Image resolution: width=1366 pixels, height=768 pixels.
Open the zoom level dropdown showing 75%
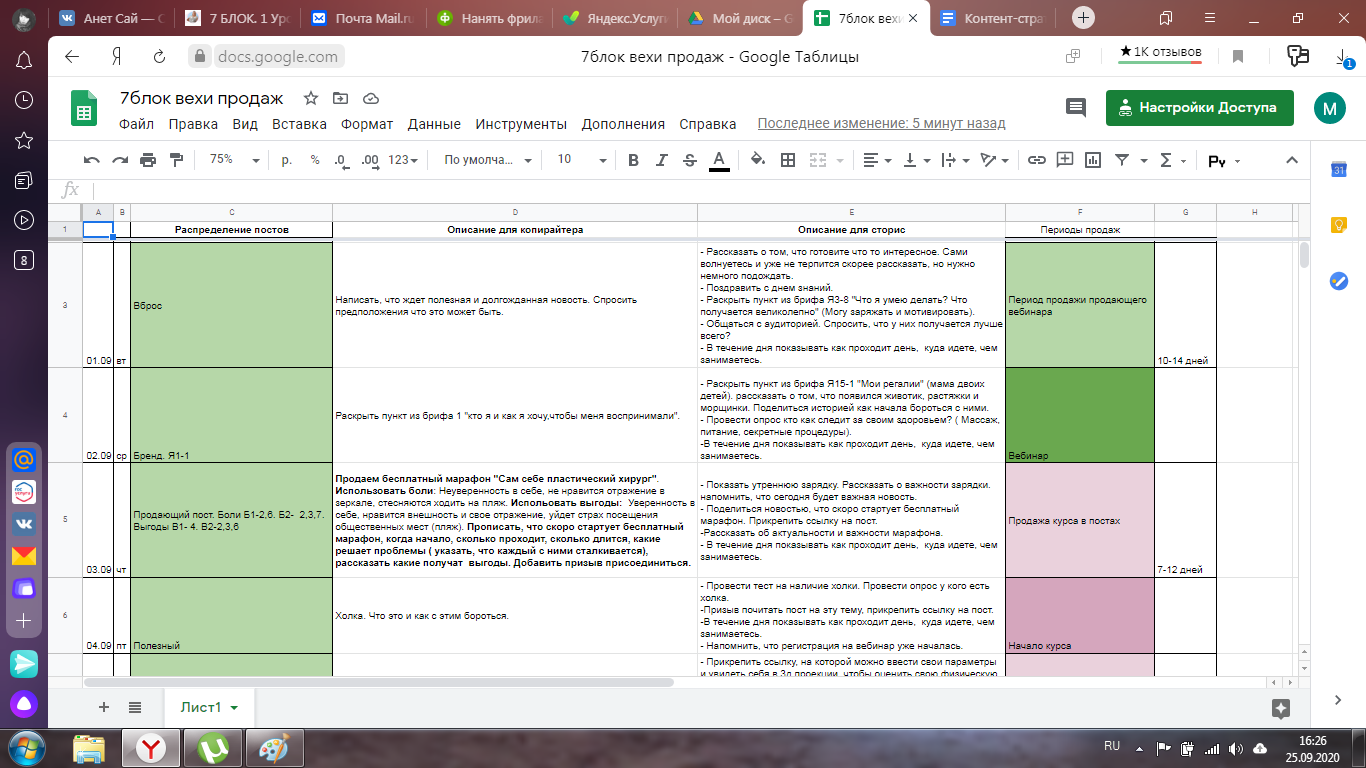point(234,160)
